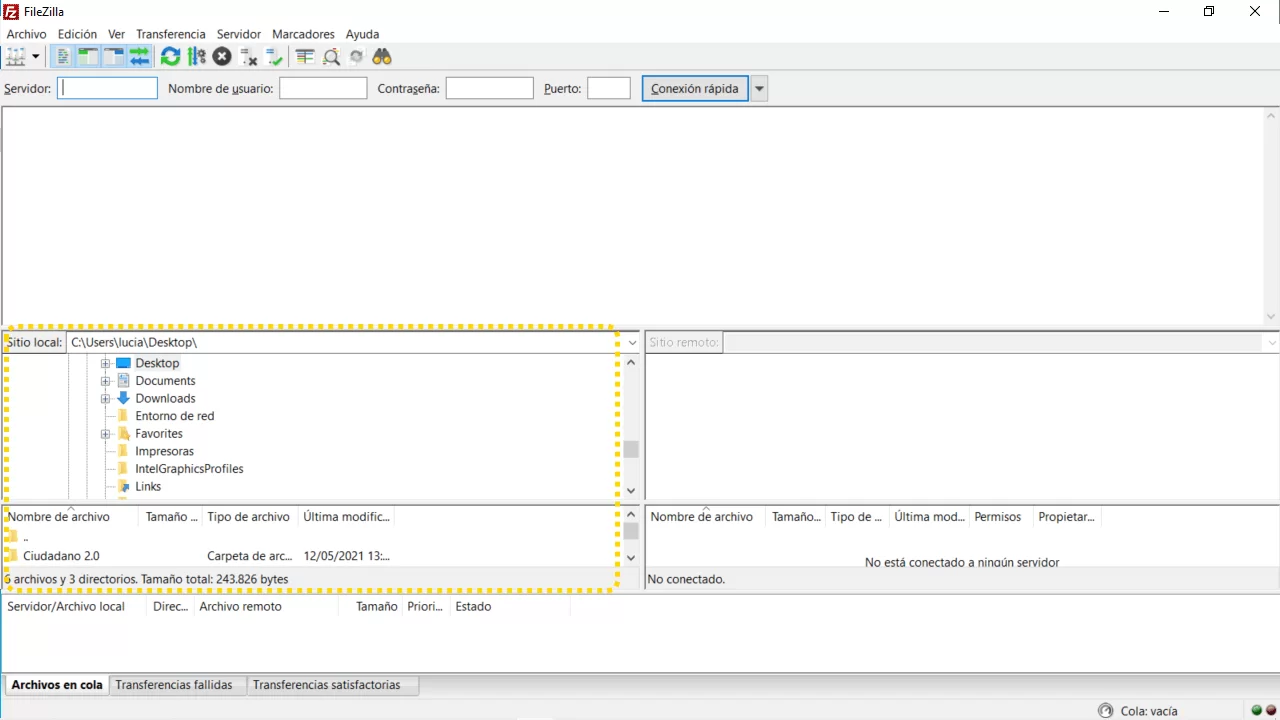Click the Servidor input field
Viewport: 1280px width, 720px height.
107,88
